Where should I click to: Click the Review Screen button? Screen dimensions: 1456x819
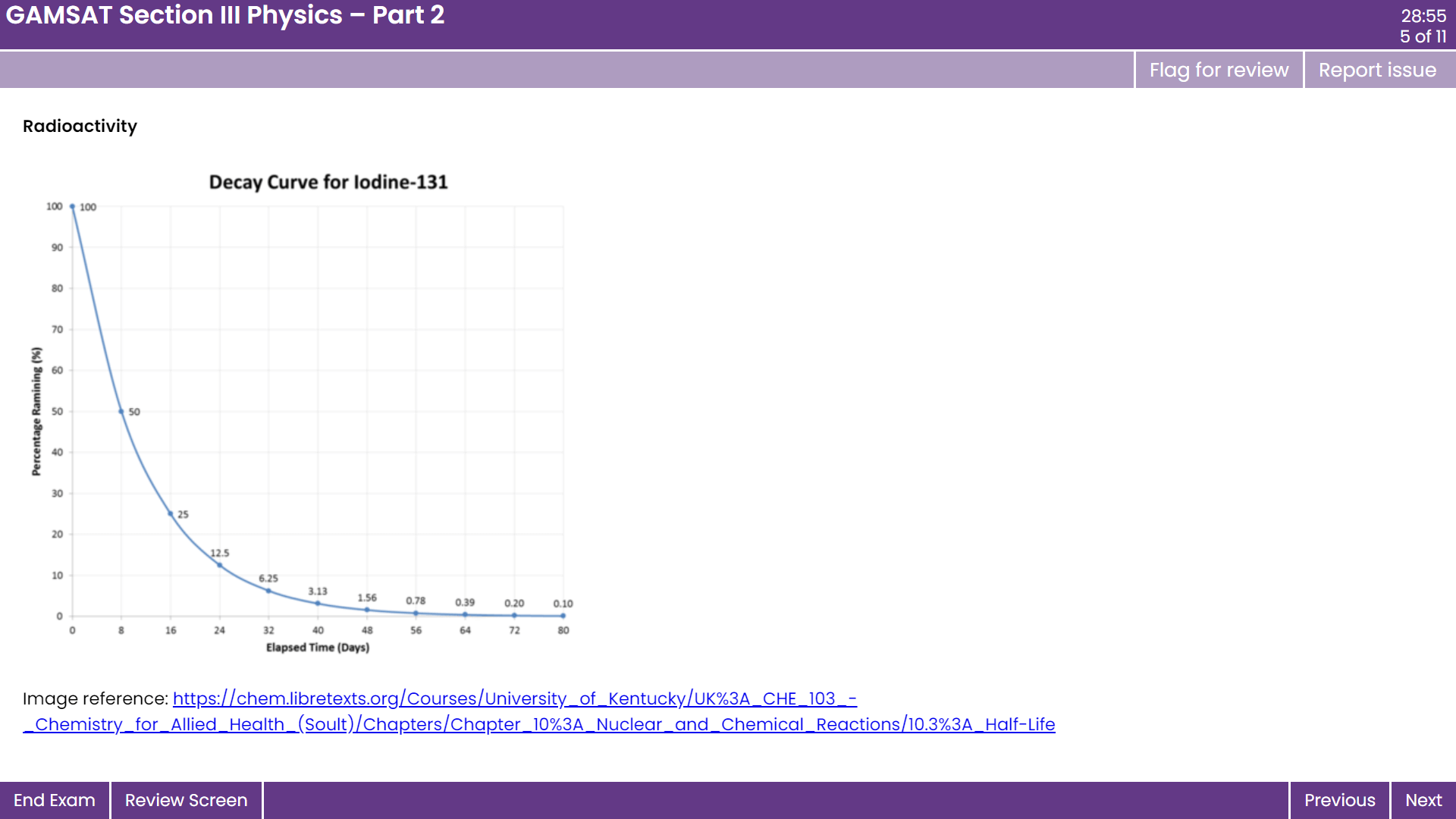tap(186, 800)
